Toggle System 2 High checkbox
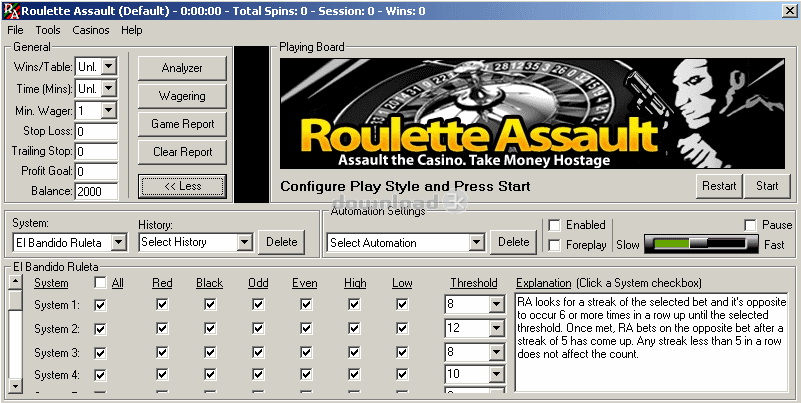This screenshot has width=801, height=403. 354,328
